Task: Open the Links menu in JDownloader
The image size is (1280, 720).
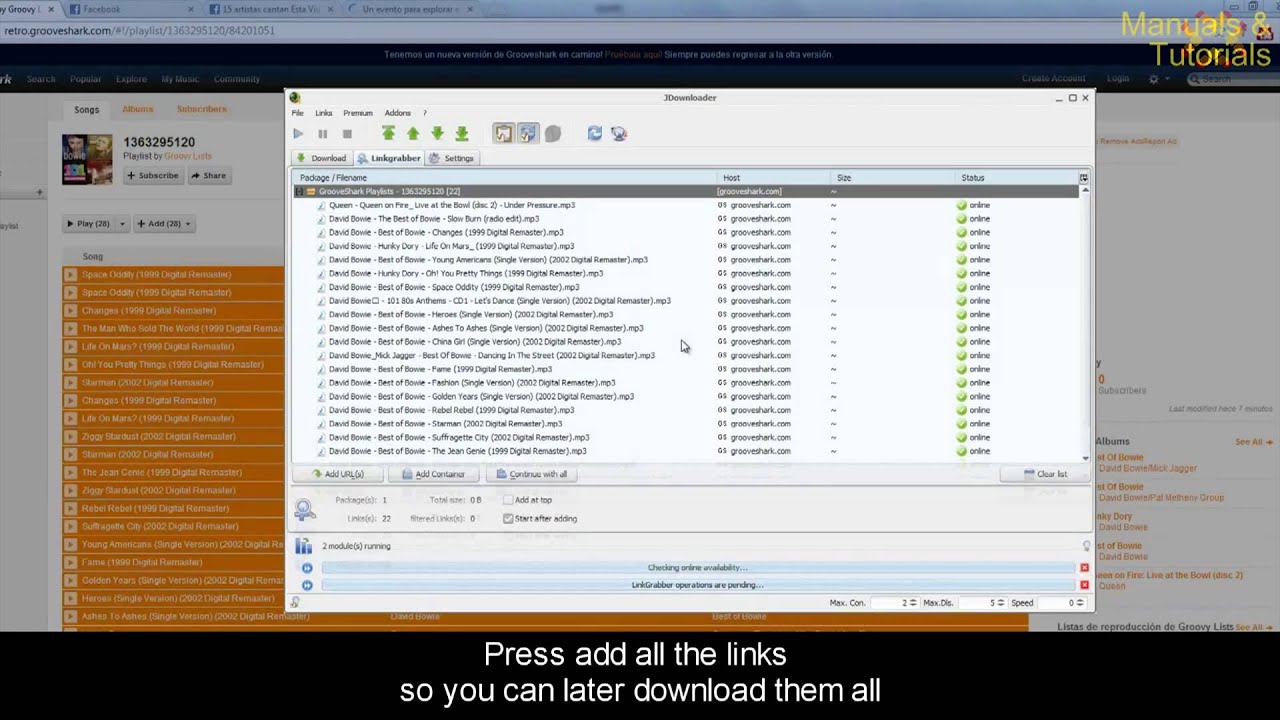Action: coord(323,113)
